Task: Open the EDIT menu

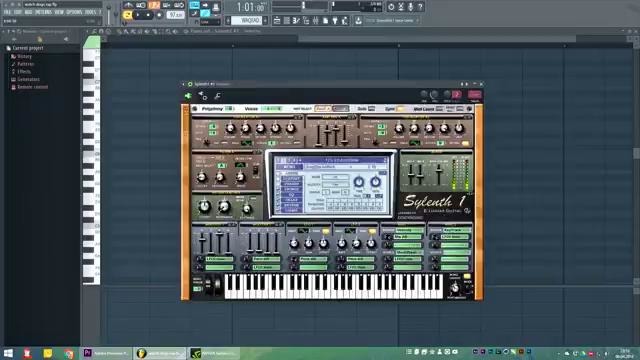Action: 18,13
